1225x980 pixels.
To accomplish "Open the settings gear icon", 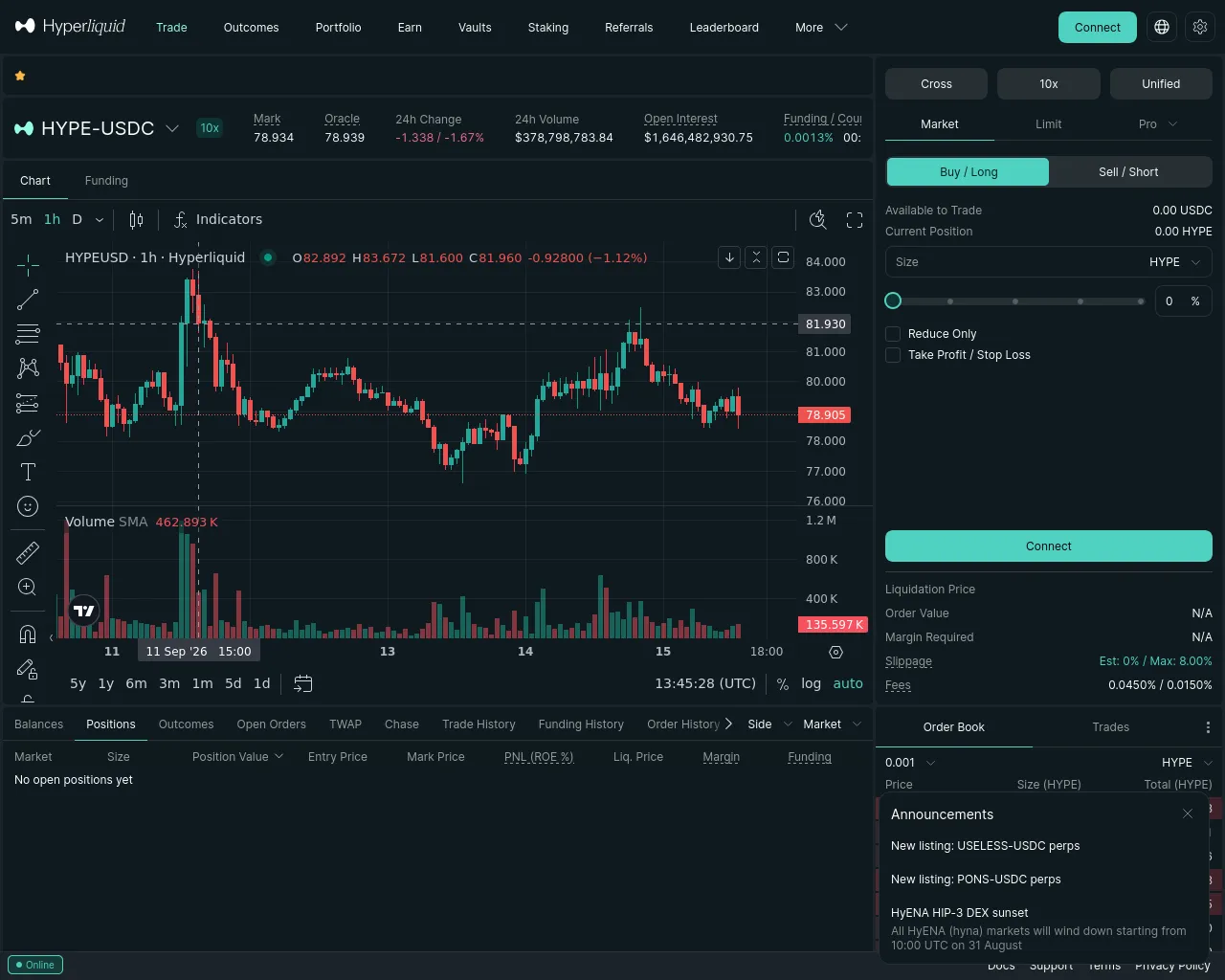I will [x=1200, y=27].
